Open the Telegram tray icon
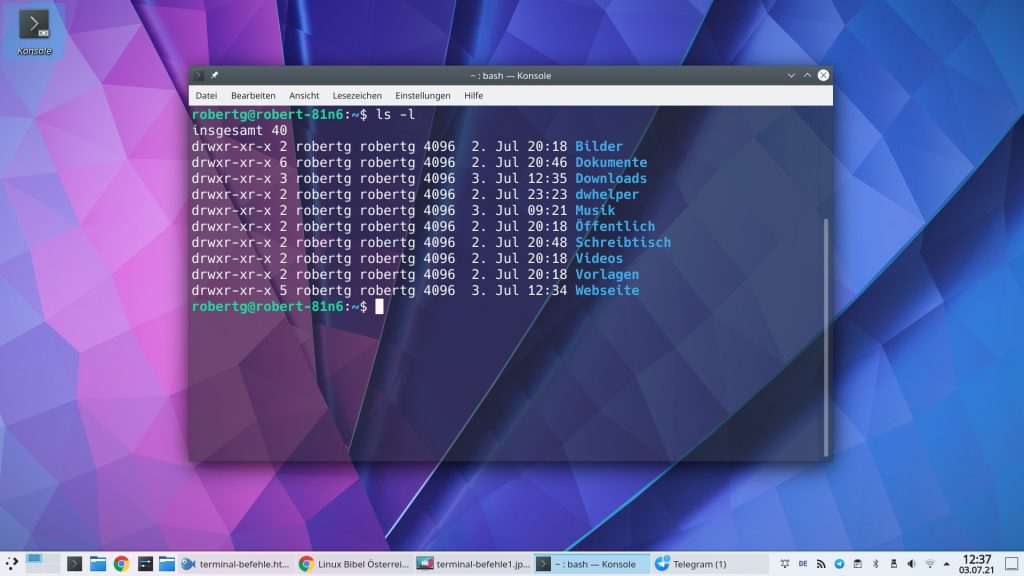1024x576 pixels. coord(839,564)
